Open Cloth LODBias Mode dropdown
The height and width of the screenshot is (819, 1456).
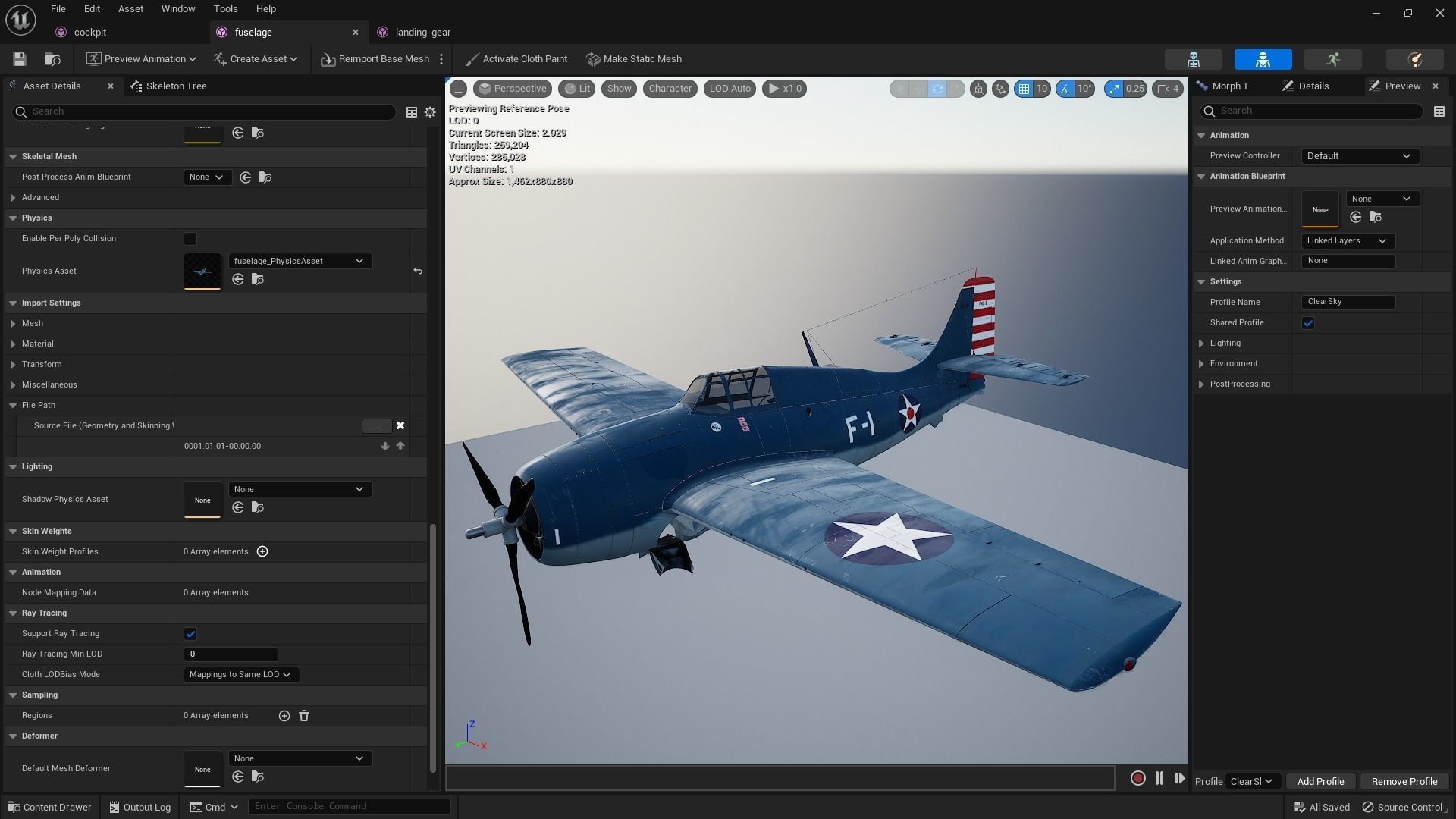[x=240, y=674]
